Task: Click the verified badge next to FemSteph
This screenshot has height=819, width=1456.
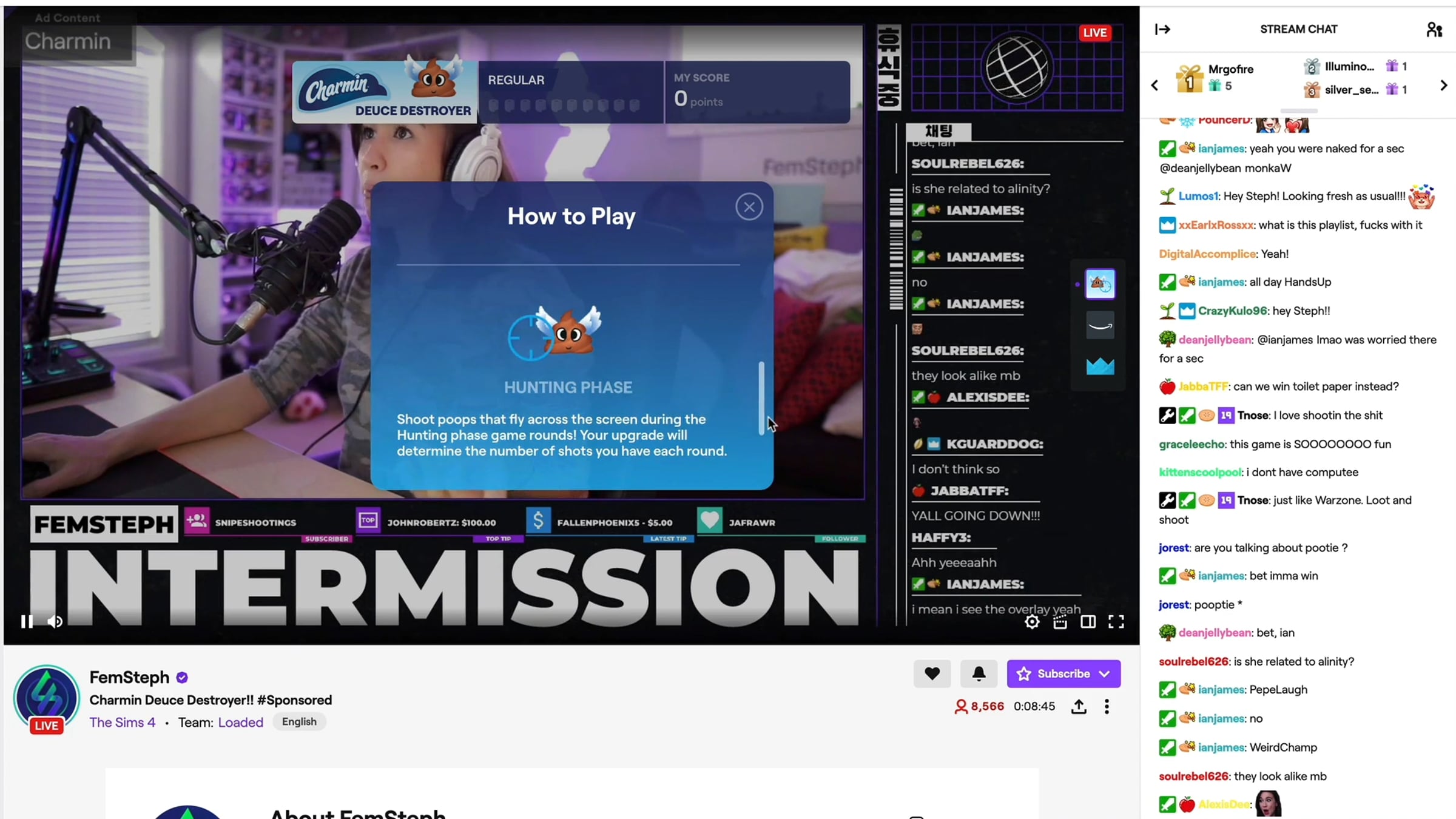Action: tap(182, 678)
